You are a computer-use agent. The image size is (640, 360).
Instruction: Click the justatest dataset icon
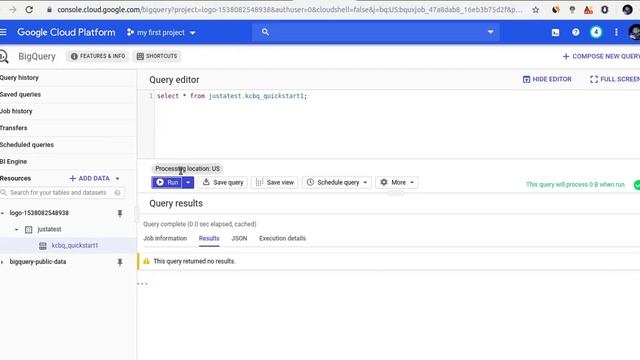pos(29,229)
